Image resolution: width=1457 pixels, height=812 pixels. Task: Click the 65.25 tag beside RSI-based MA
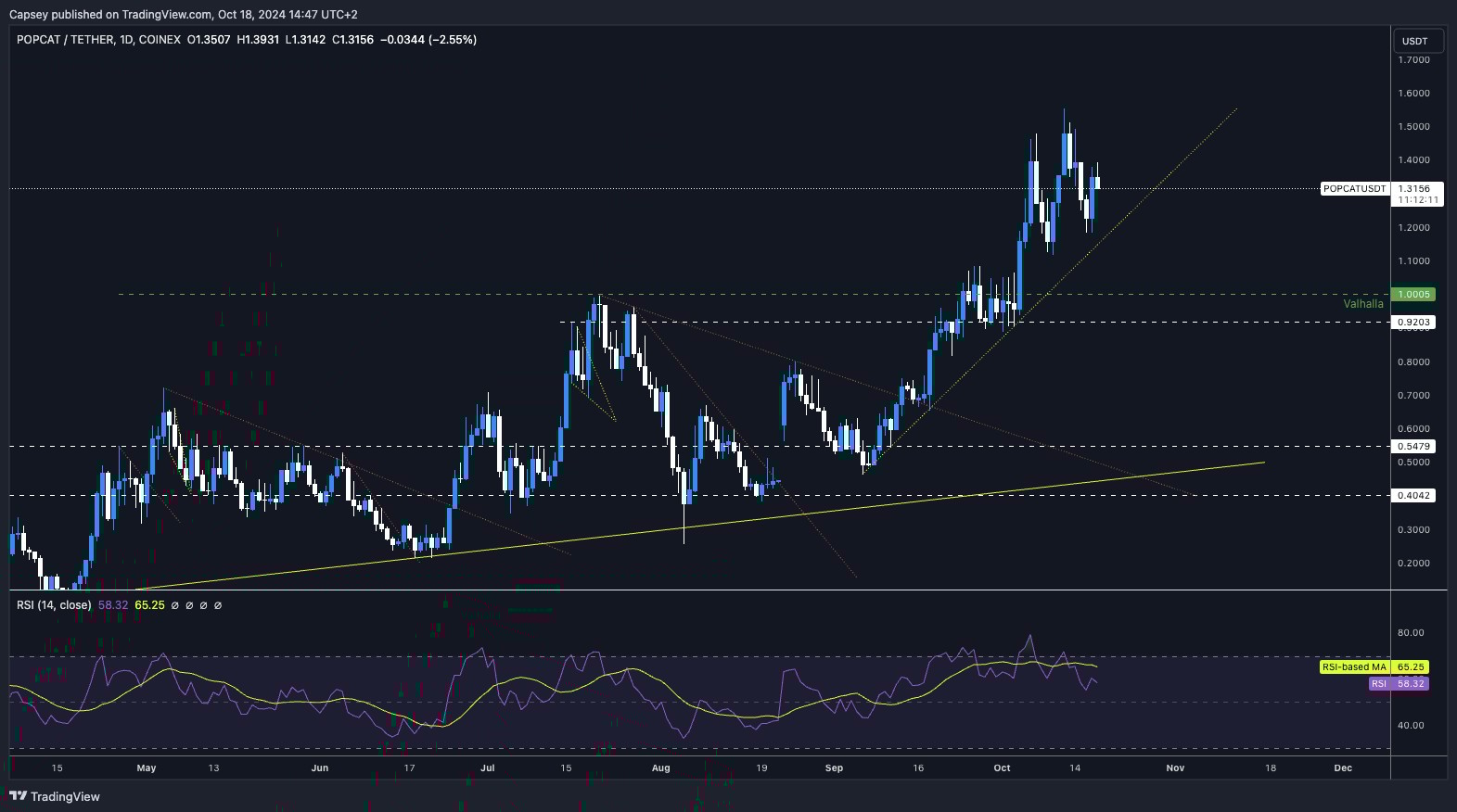point(1411,667)
